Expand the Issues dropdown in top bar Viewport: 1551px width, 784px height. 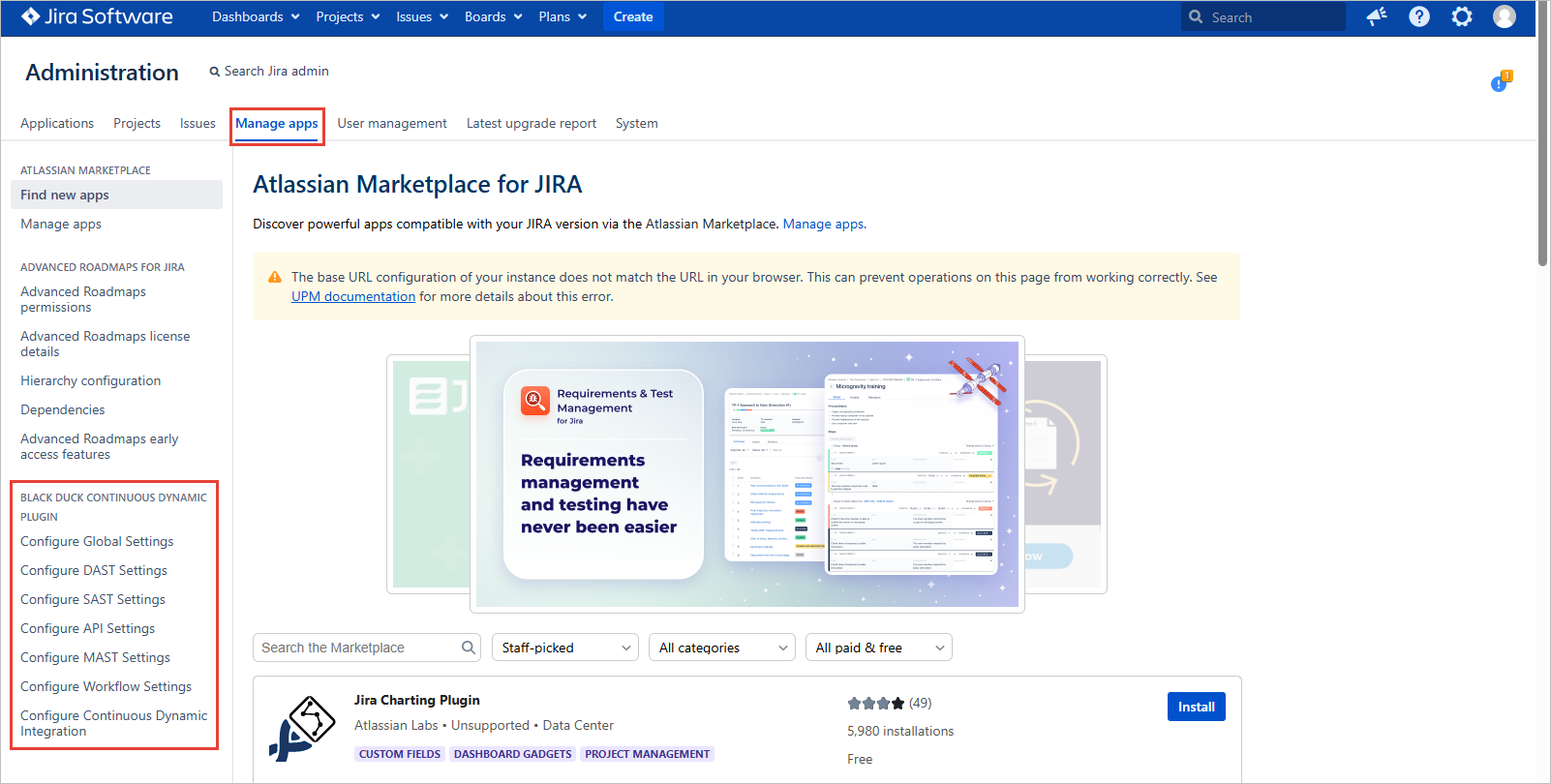tap(422, 16)
